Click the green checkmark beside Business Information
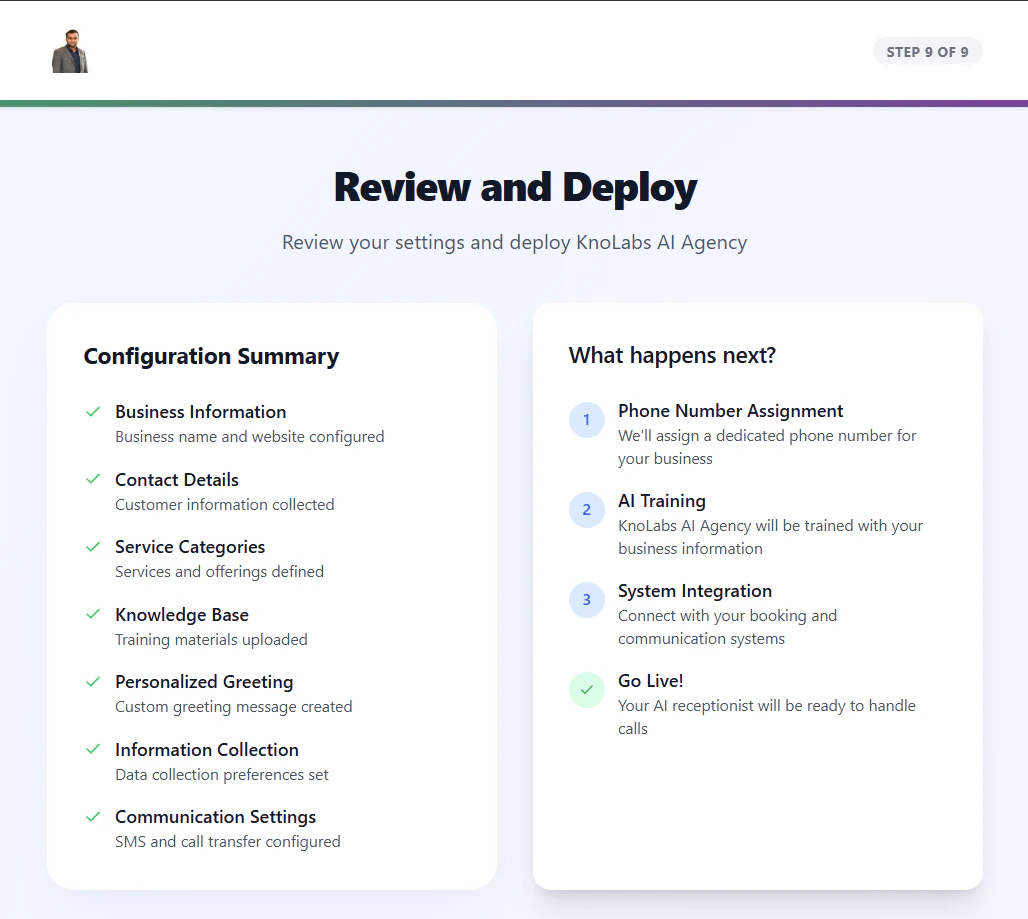This screenshot has width=1028, height=919. pos(93,411)
